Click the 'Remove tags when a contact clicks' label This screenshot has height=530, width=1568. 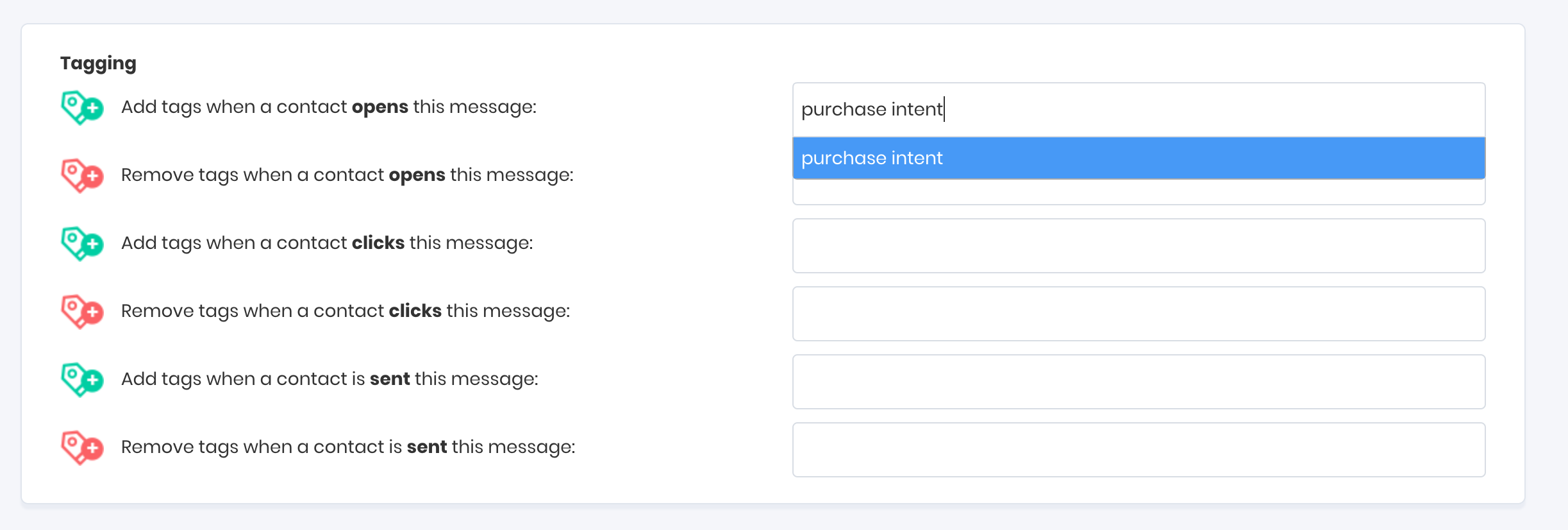(346, 311)
